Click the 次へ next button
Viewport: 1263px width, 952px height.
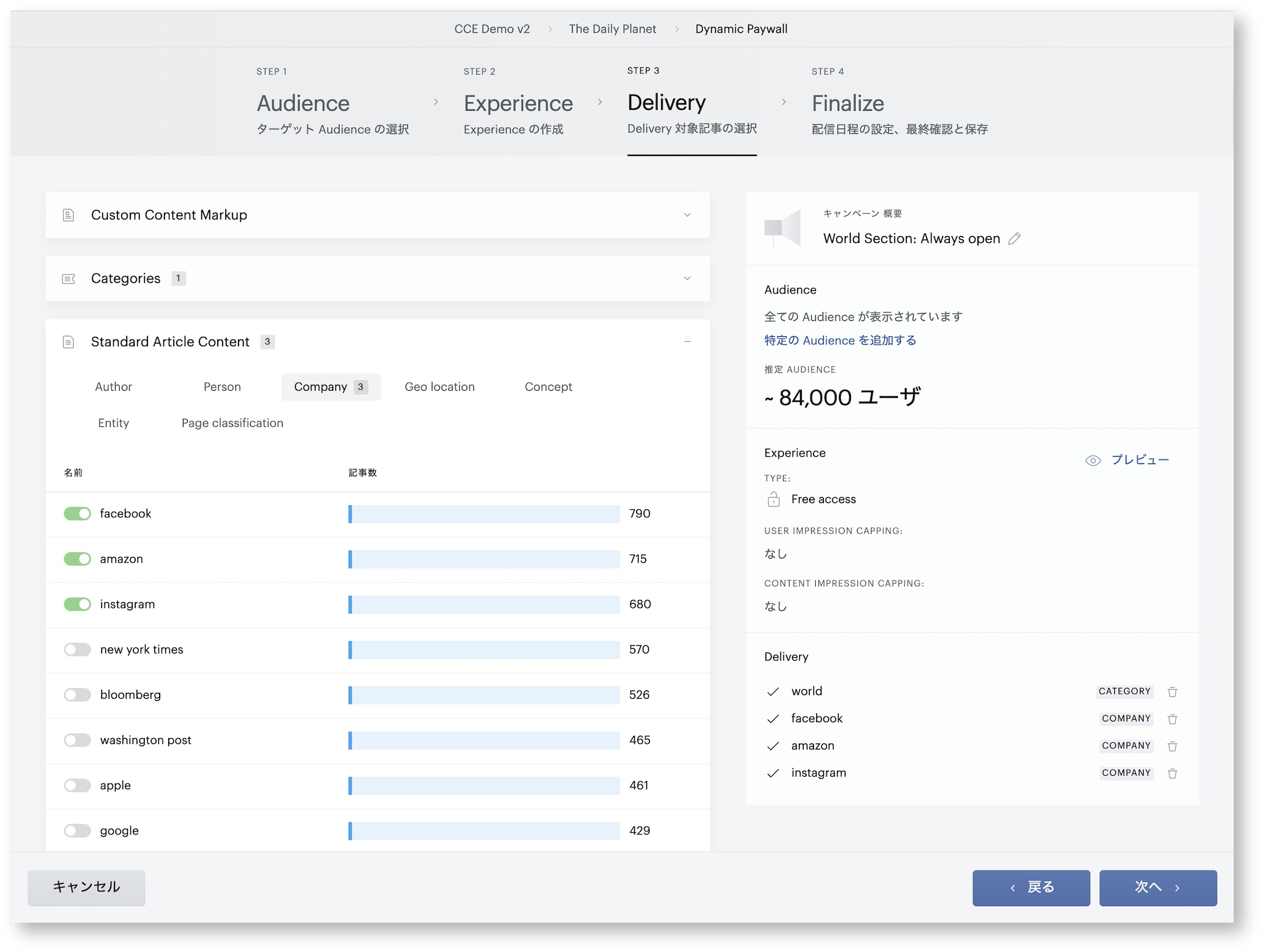click(1157, 887)
